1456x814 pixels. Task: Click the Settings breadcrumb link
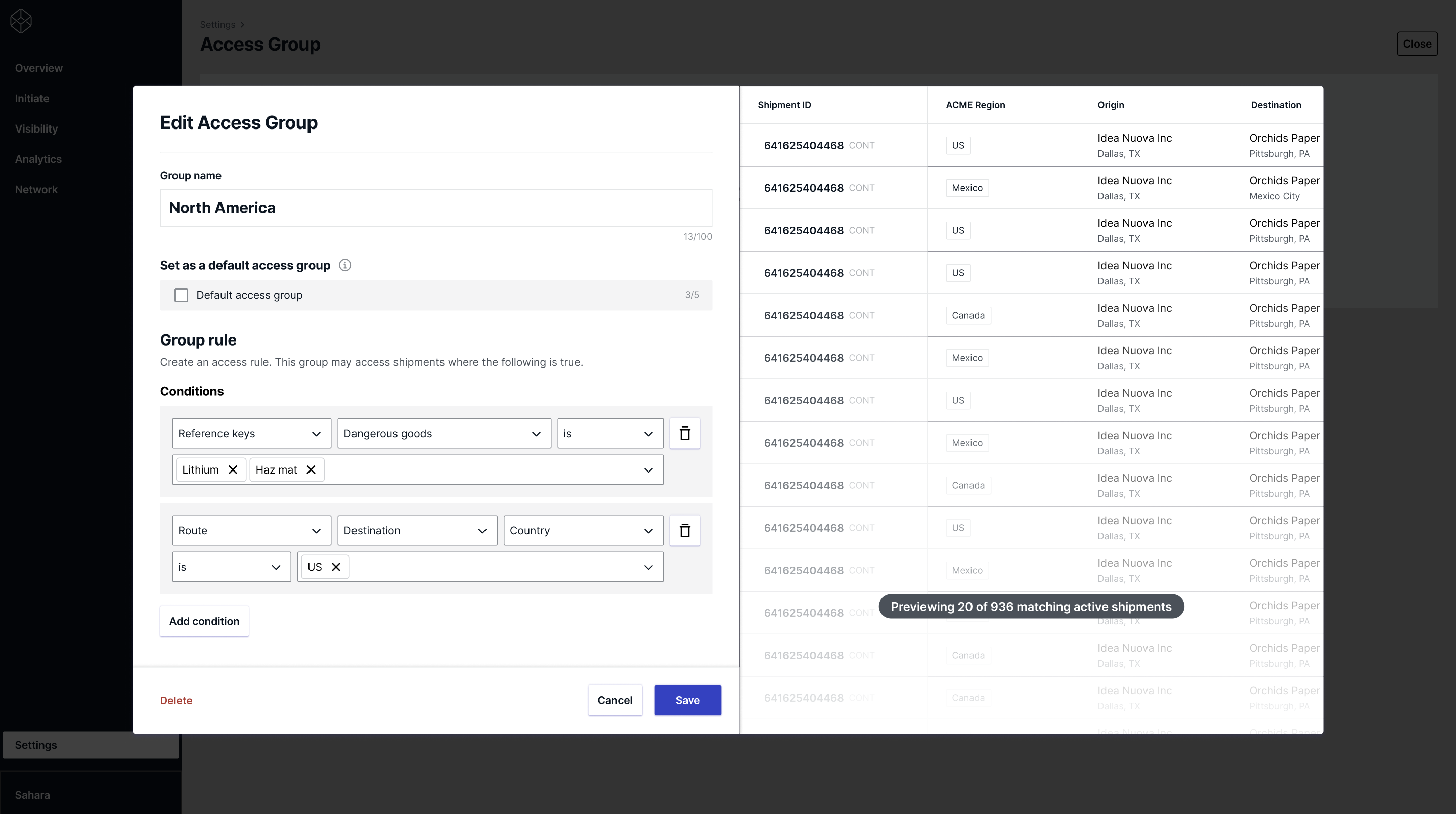pos(217,24)
